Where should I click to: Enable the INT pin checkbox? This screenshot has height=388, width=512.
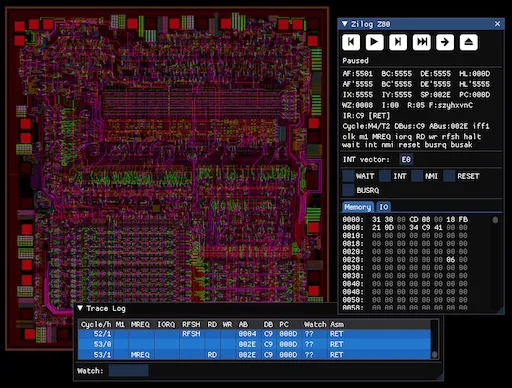tap(385, 176)
